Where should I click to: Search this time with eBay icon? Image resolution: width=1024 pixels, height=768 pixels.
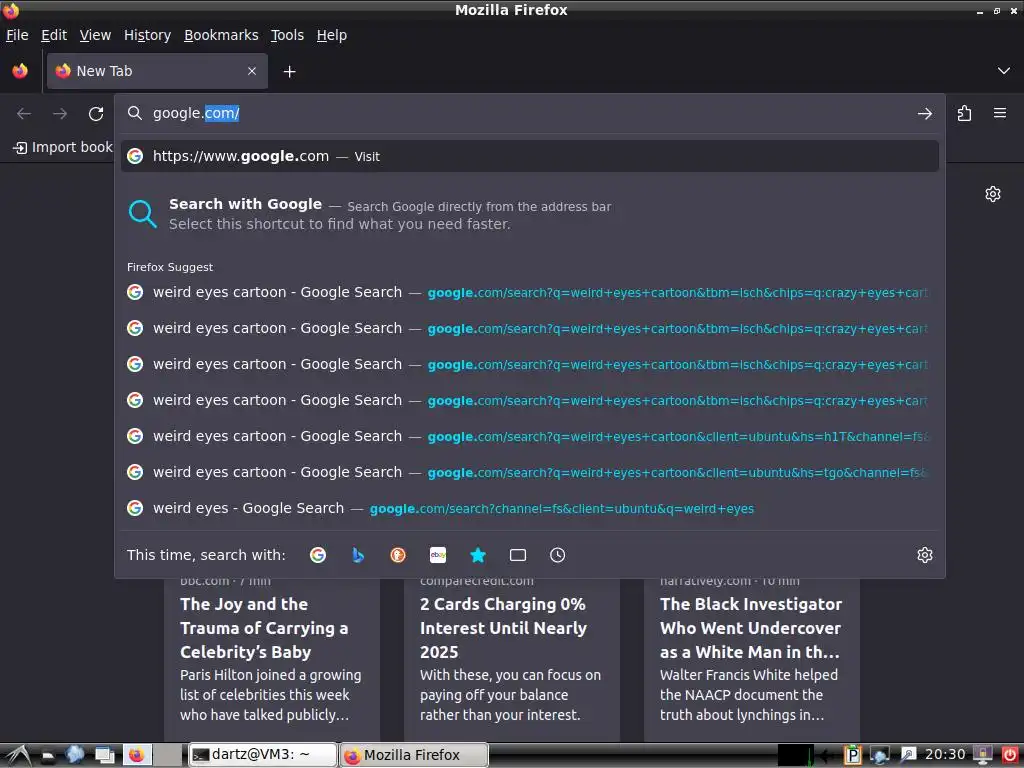tap(438, 555)
